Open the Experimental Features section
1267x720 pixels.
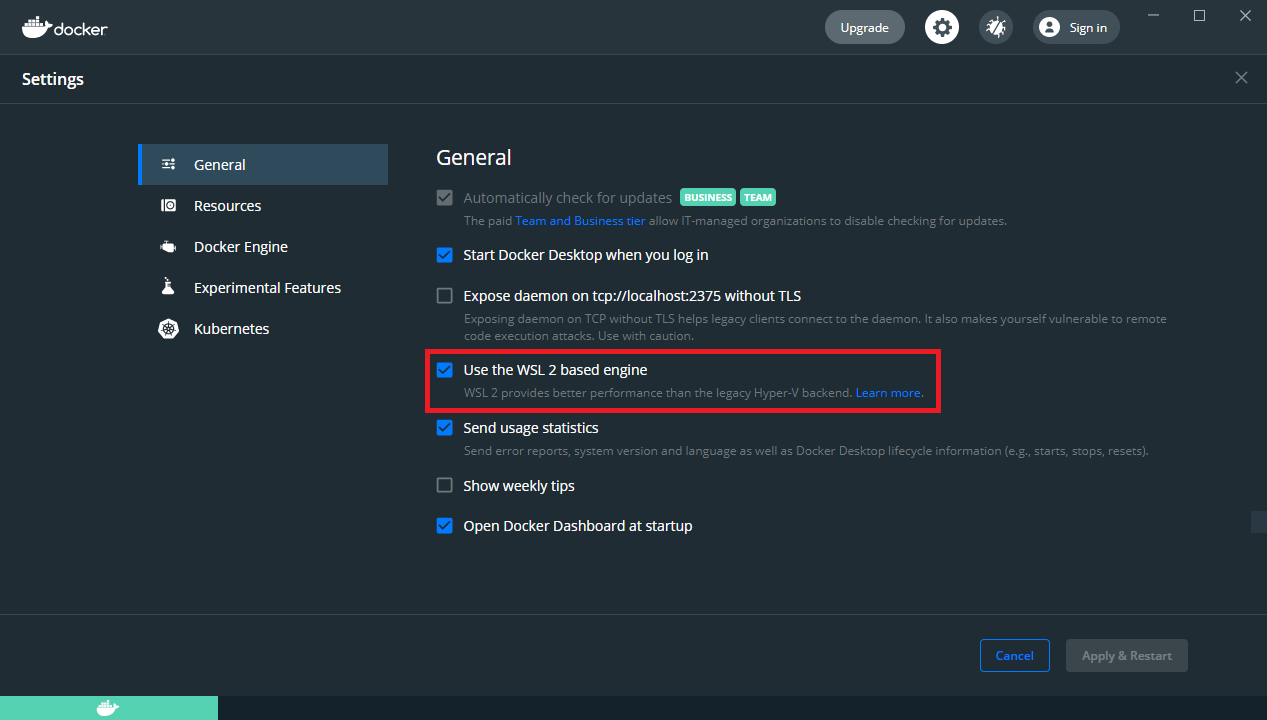267,287
